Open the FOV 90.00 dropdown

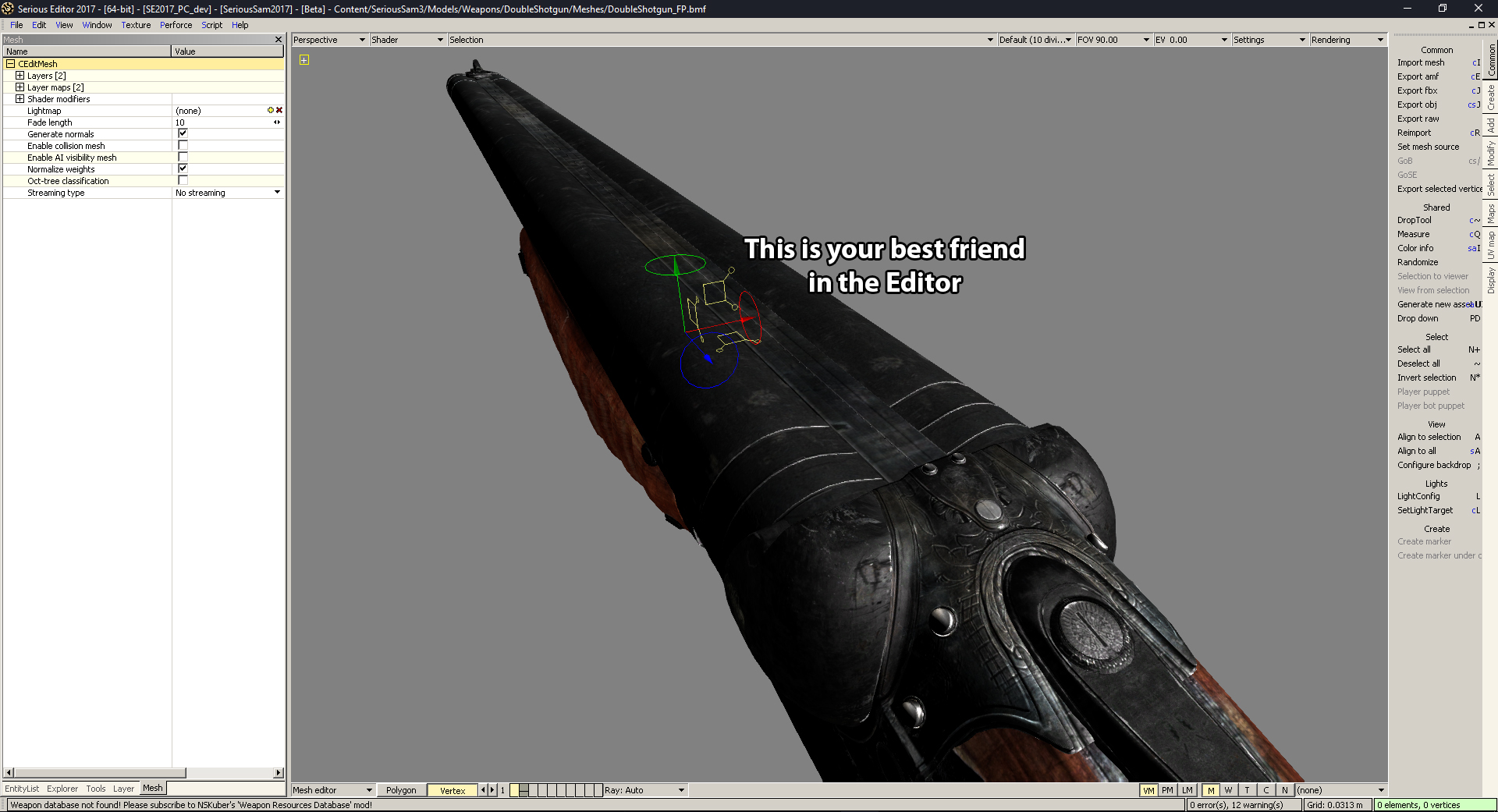coord(1113,40)
